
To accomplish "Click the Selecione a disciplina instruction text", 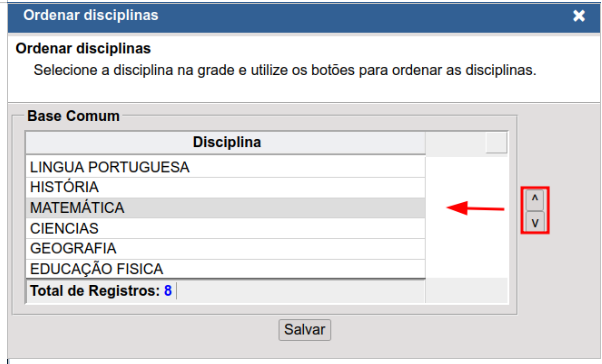I will [x=285, y=70].
